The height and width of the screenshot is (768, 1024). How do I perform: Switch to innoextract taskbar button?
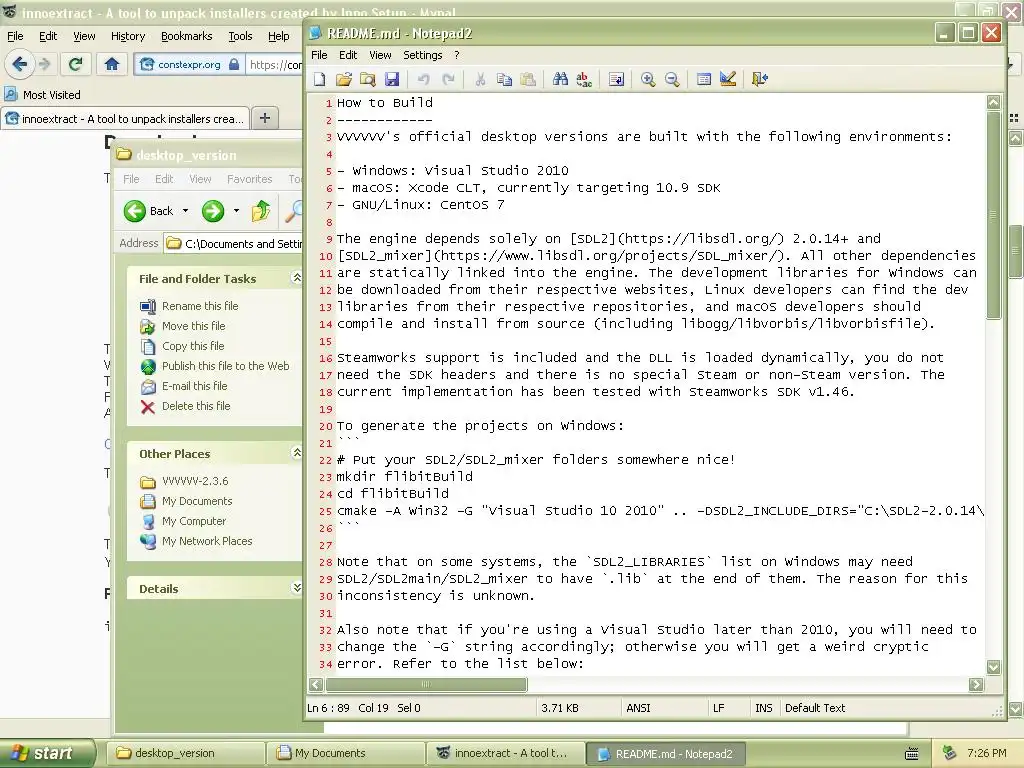pyautogui.click(x=505, y=753)
